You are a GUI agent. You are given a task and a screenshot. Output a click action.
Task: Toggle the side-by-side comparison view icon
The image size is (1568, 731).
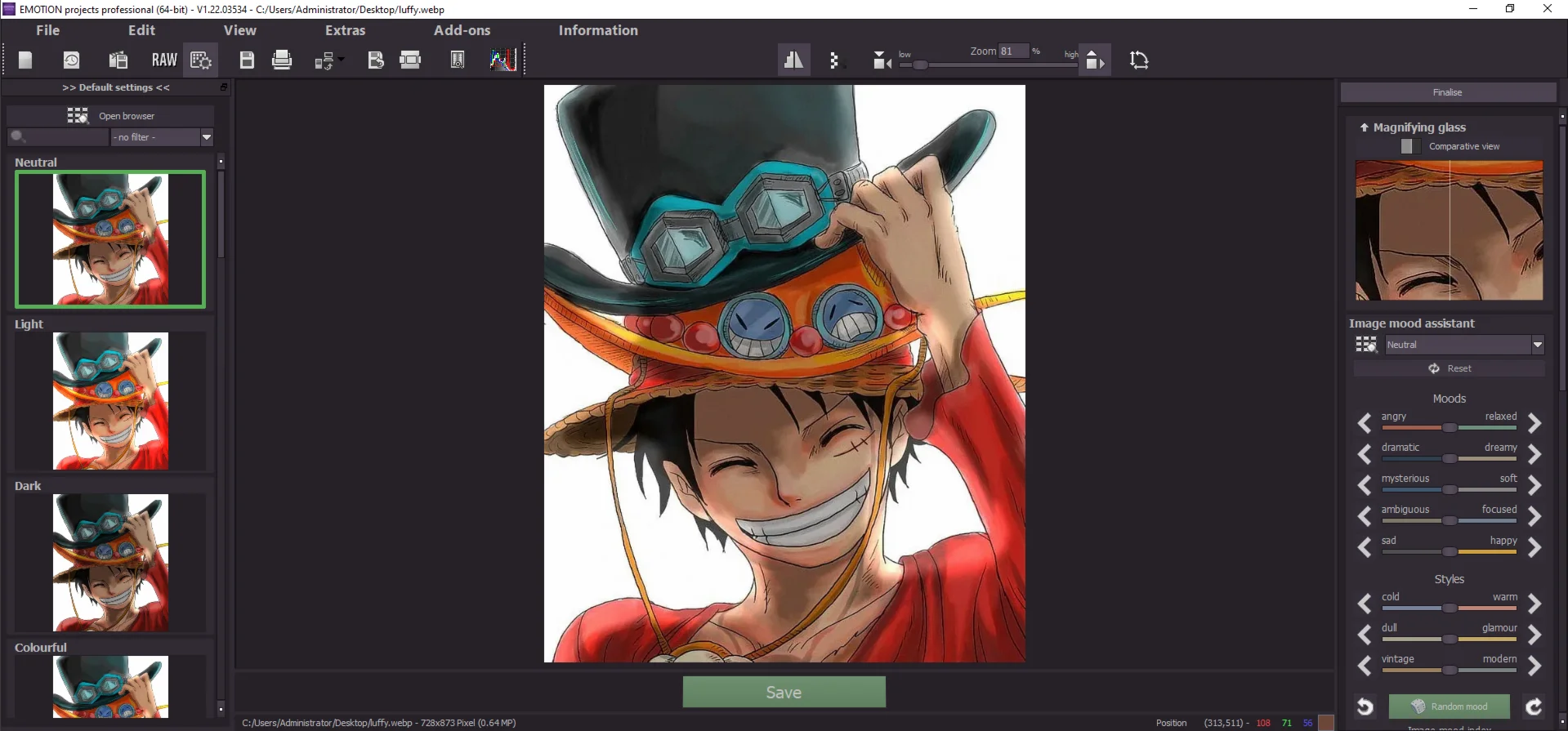[x=793, y=60]
